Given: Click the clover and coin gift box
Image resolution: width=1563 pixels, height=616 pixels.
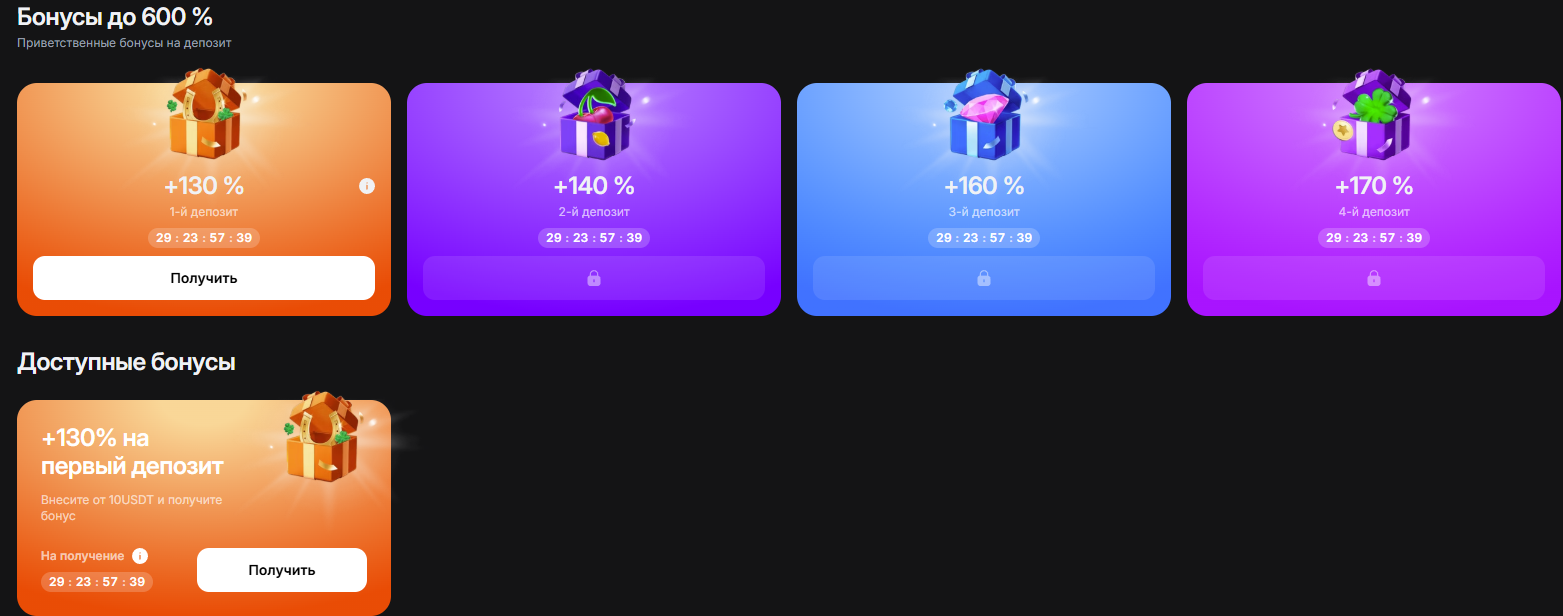Looking at the screenshot, I should 1373,115.
